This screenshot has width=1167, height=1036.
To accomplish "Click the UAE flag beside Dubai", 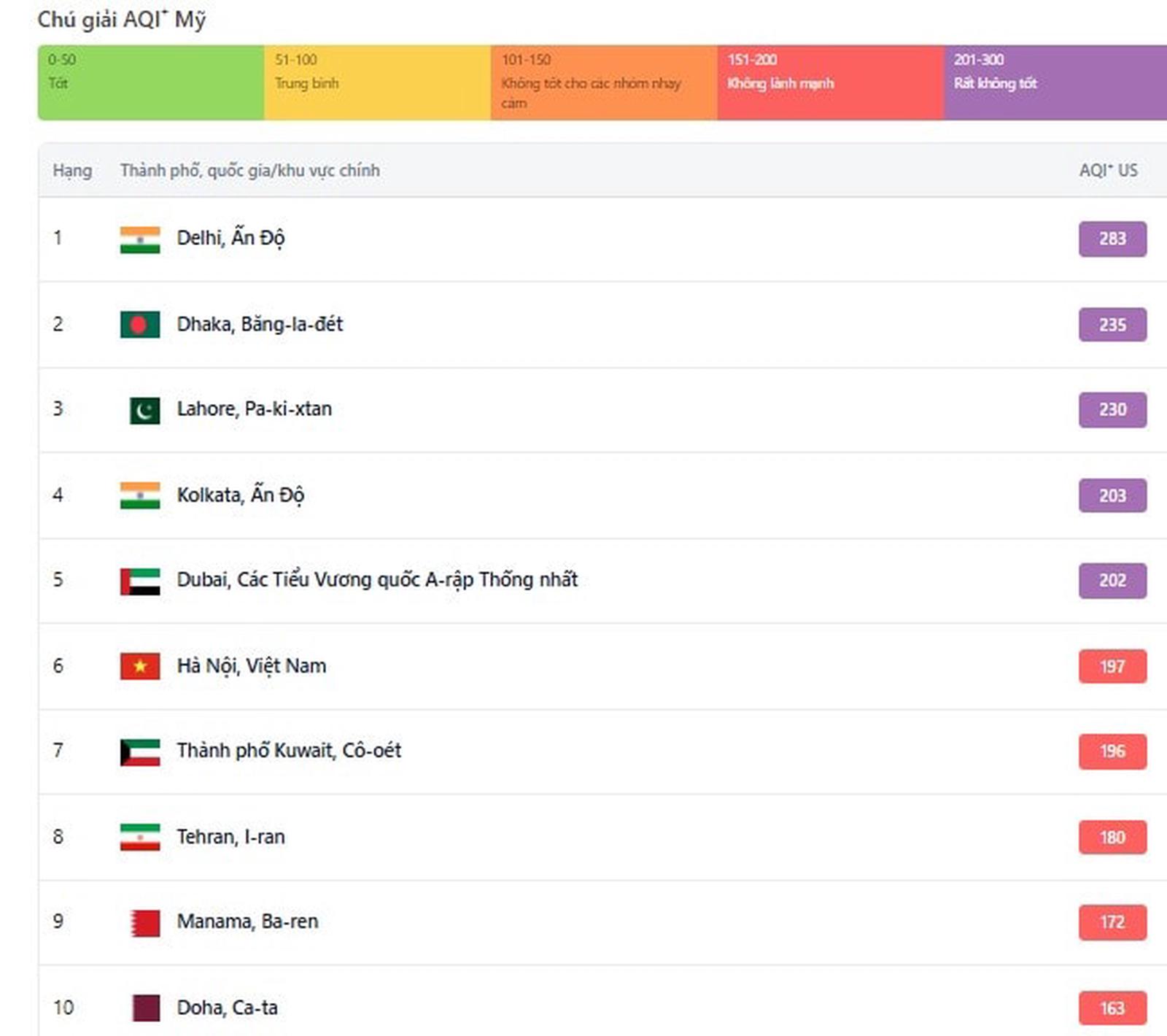I will (140, 581).
